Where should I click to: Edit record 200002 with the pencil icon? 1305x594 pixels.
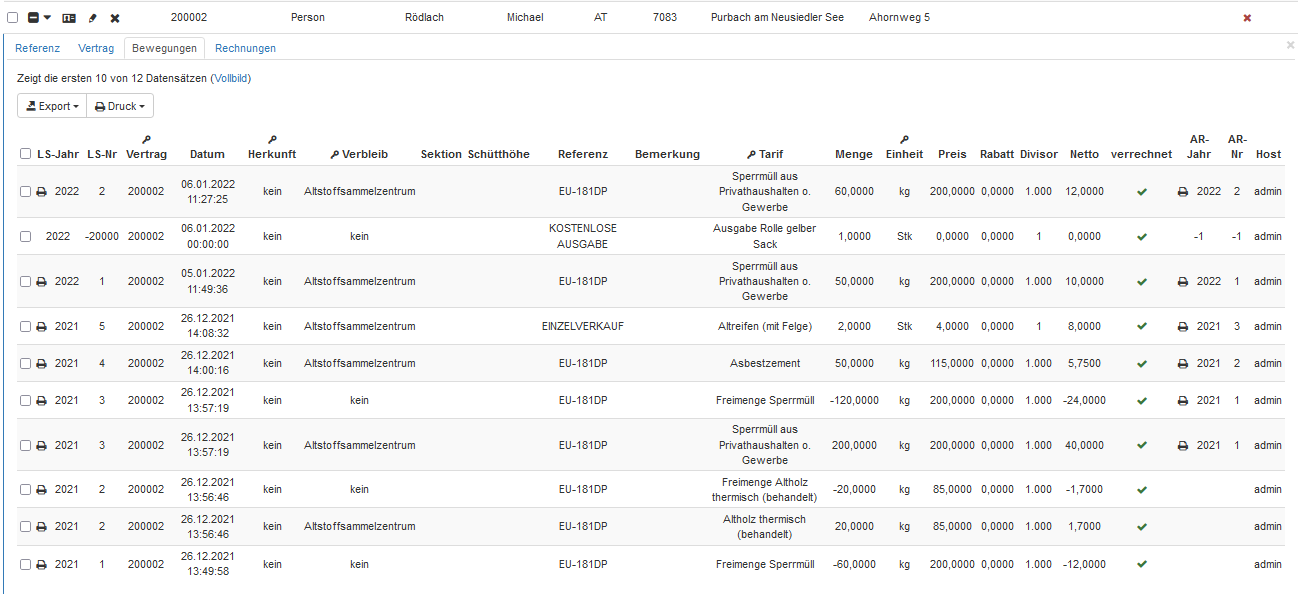coord(93,18)
